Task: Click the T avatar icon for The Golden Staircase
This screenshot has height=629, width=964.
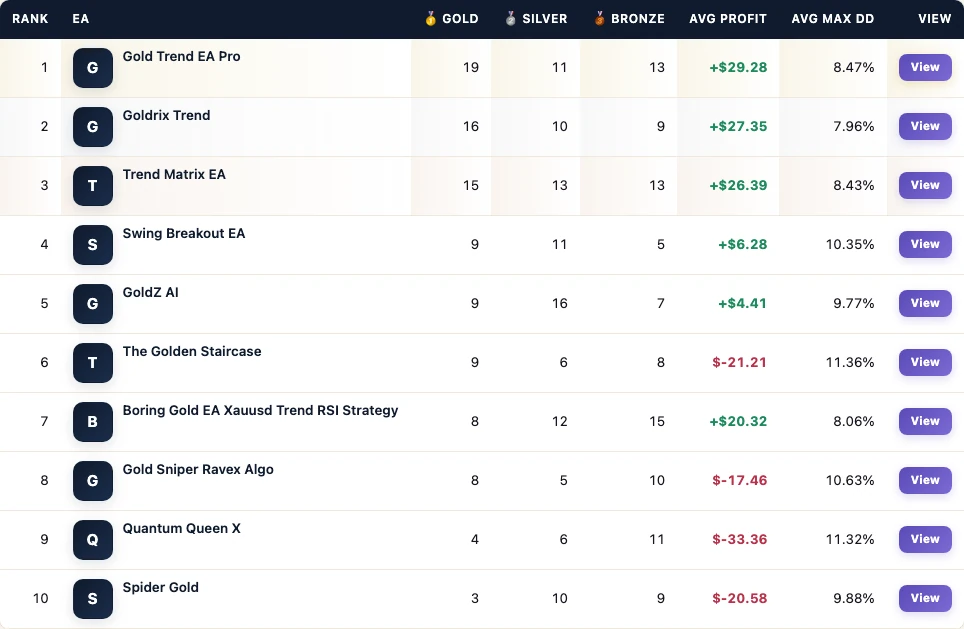Action: pos(93,363)
